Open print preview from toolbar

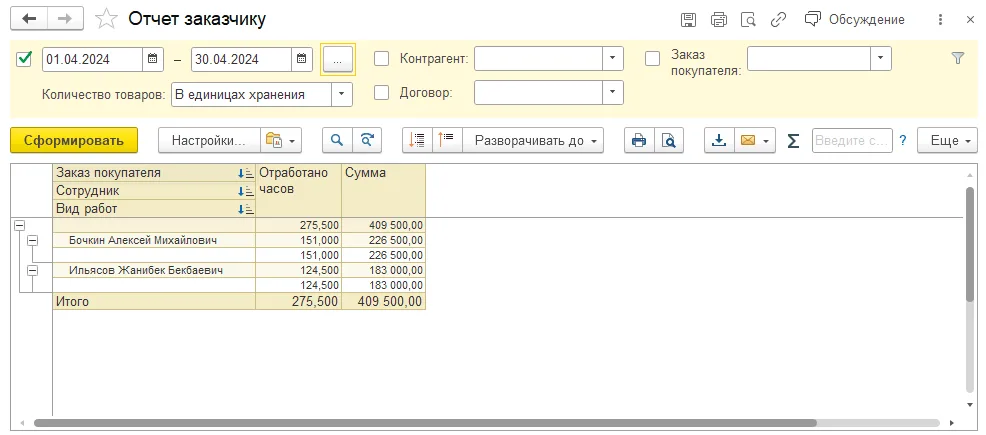[x=669, y=140]
